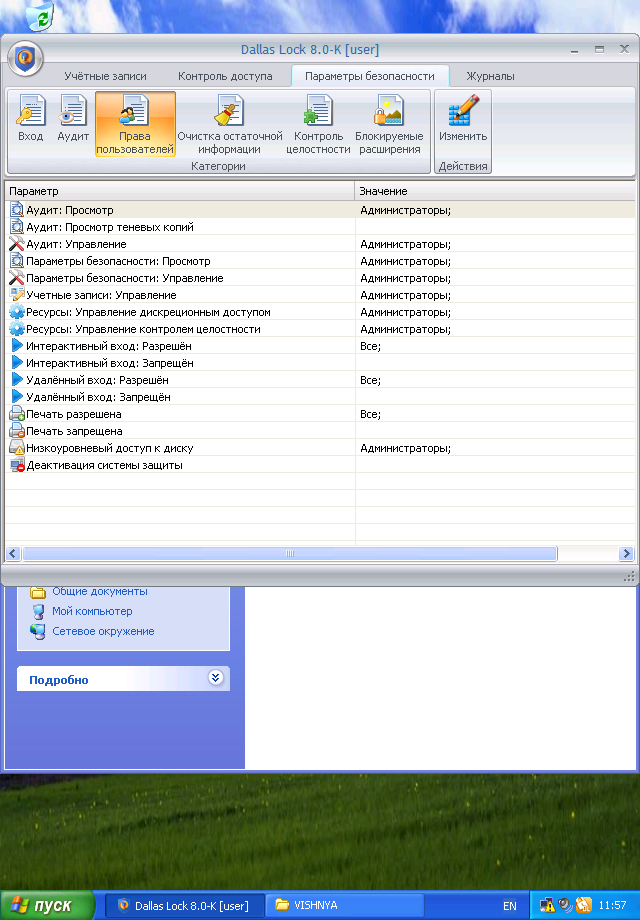Click the horizontal scrollbar right arrow

[627, 553]
